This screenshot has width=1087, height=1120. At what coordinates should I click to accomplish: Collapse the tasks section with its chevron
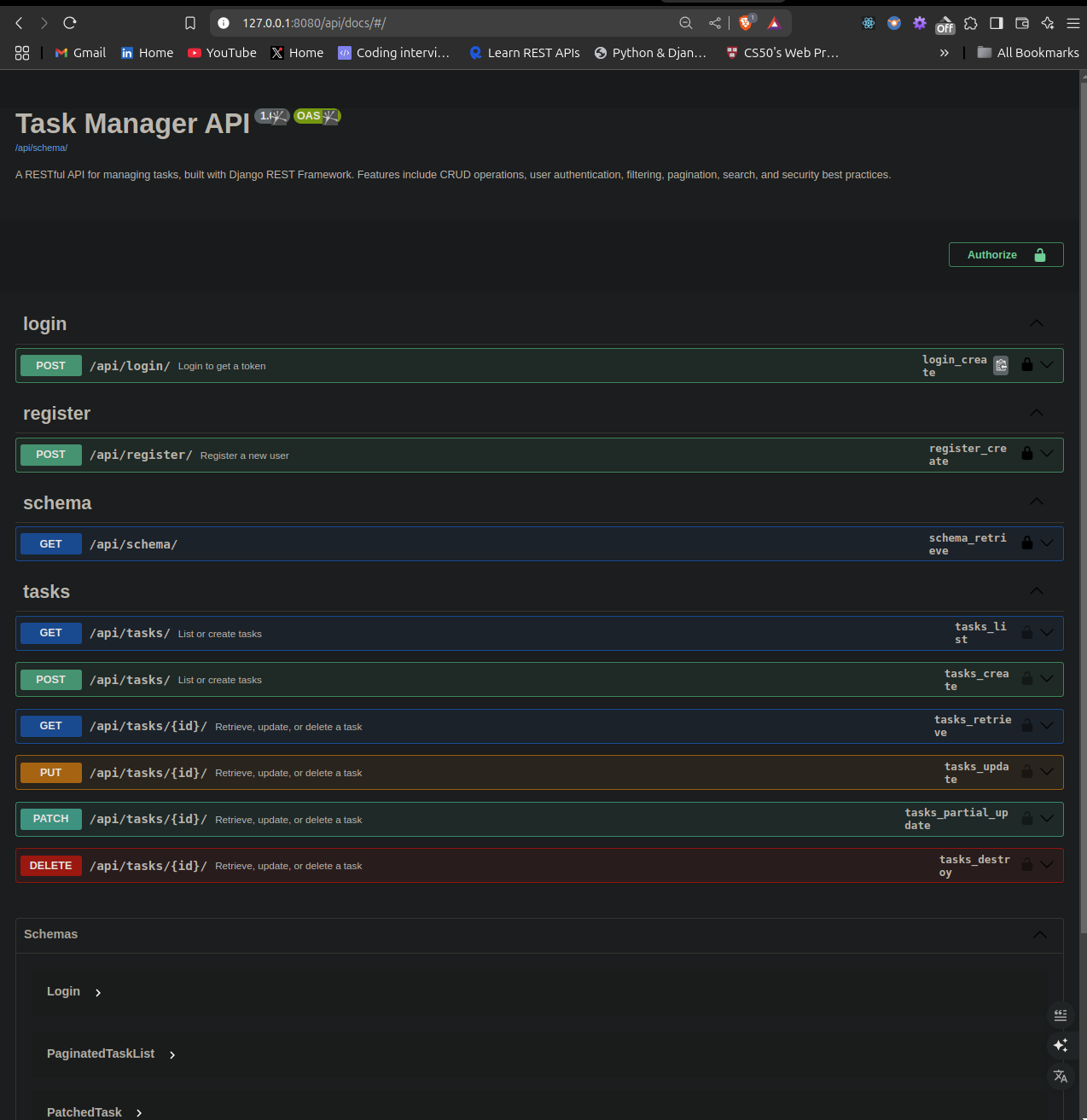point(1037,591)
